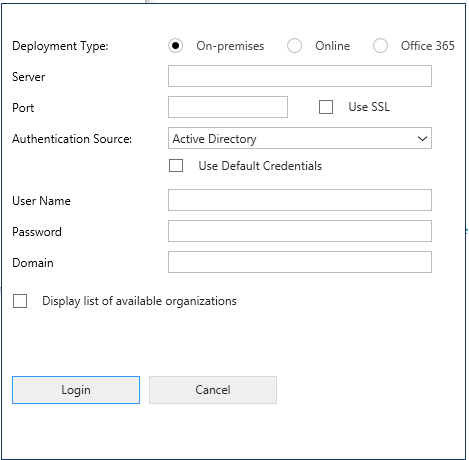The height and width of the screenshot is (460, 469).
Task: Select the On-premises deployment type
Action: [x=175, y=46]
